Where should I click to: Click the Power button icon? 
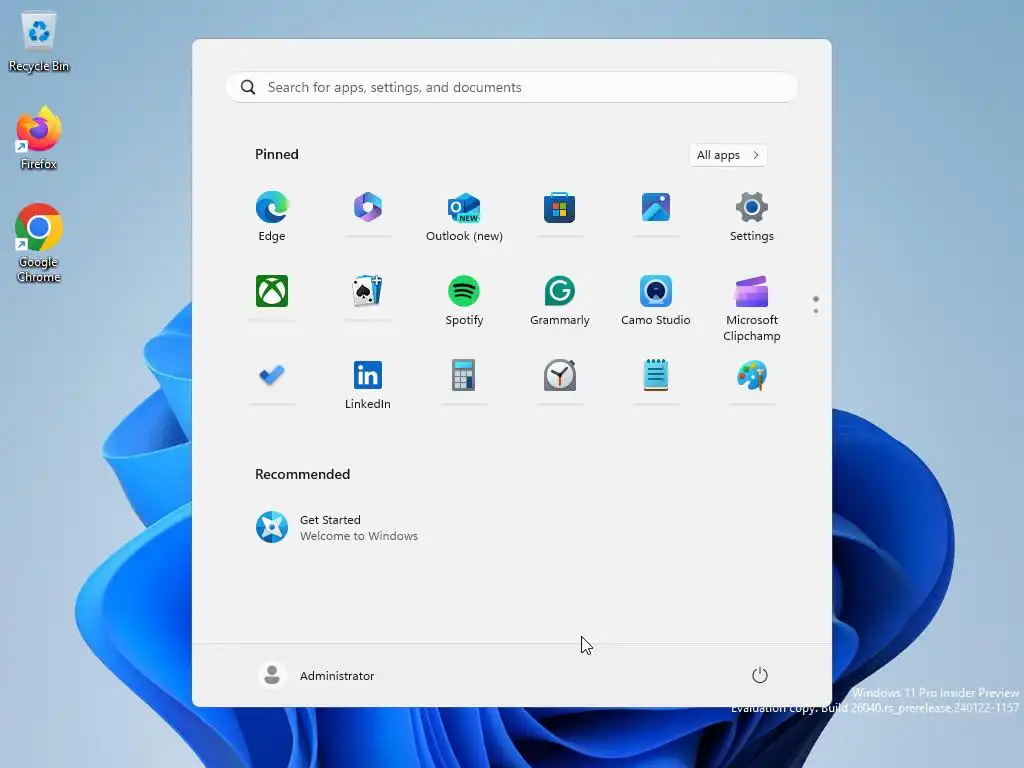point(760,675)
